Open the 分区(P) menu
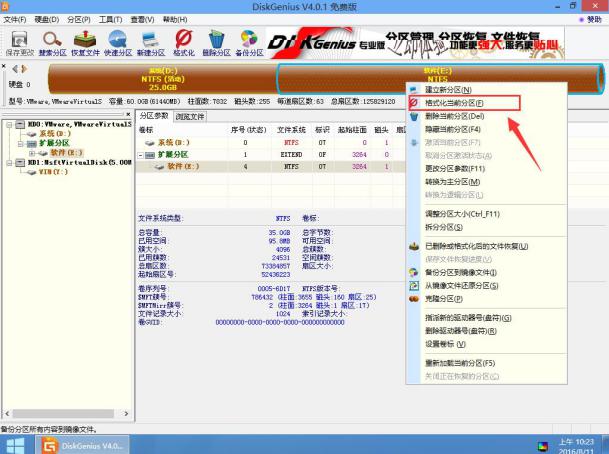The image size is (609, 454). [x=79, y=19]
